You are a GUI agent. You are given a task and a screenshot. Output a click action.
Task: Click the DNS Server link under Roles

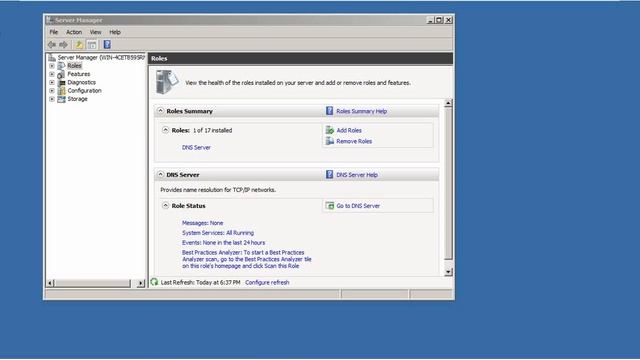pyautogui.click(x=196, y=147)
